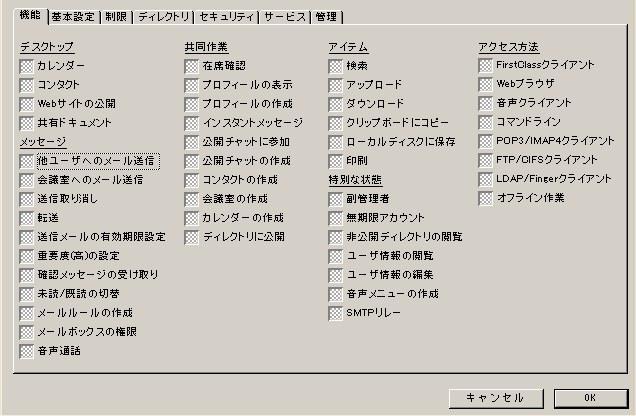The width and height of the screenshot is (636, 416).
Task: Click the キャンセル button
Action: click(494, 397)
